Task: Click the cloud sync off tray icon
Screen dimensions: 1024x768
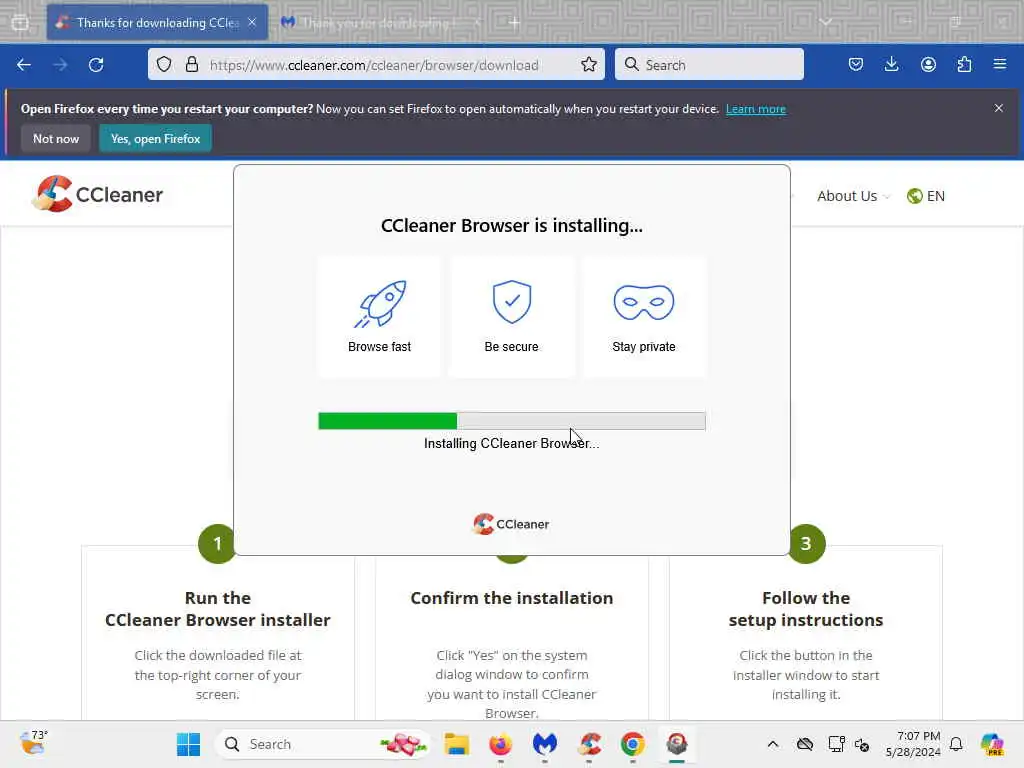Action: coord(805,744)
